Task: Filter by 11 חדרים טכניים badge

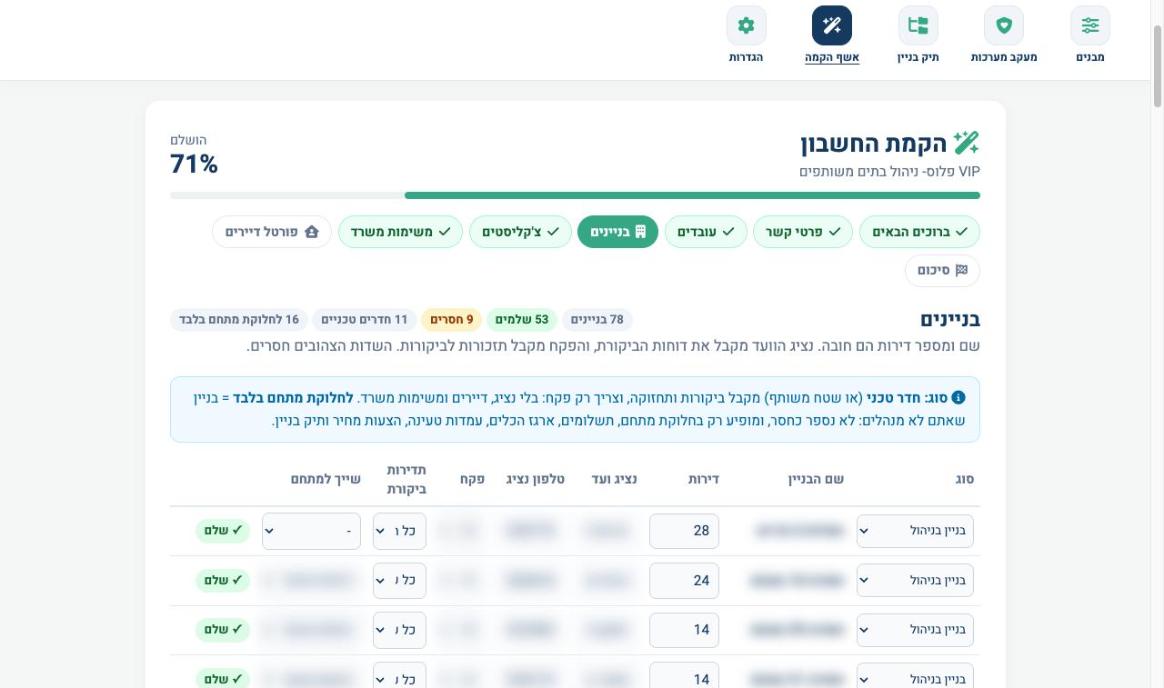Action: [364, 319]
